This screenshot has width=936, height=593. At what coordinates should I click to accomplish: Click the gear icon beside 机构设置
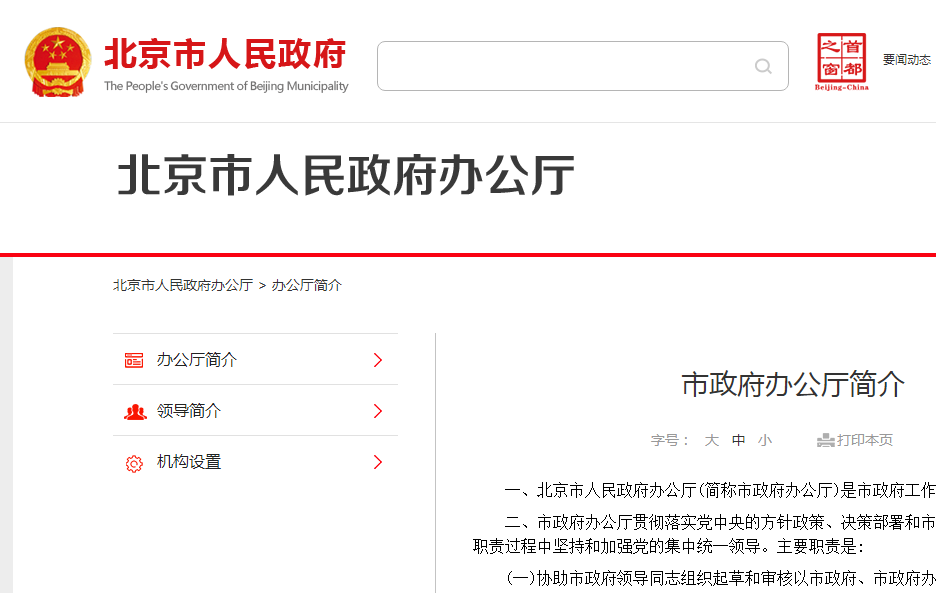pyautogui.click(x=133, y=462)
